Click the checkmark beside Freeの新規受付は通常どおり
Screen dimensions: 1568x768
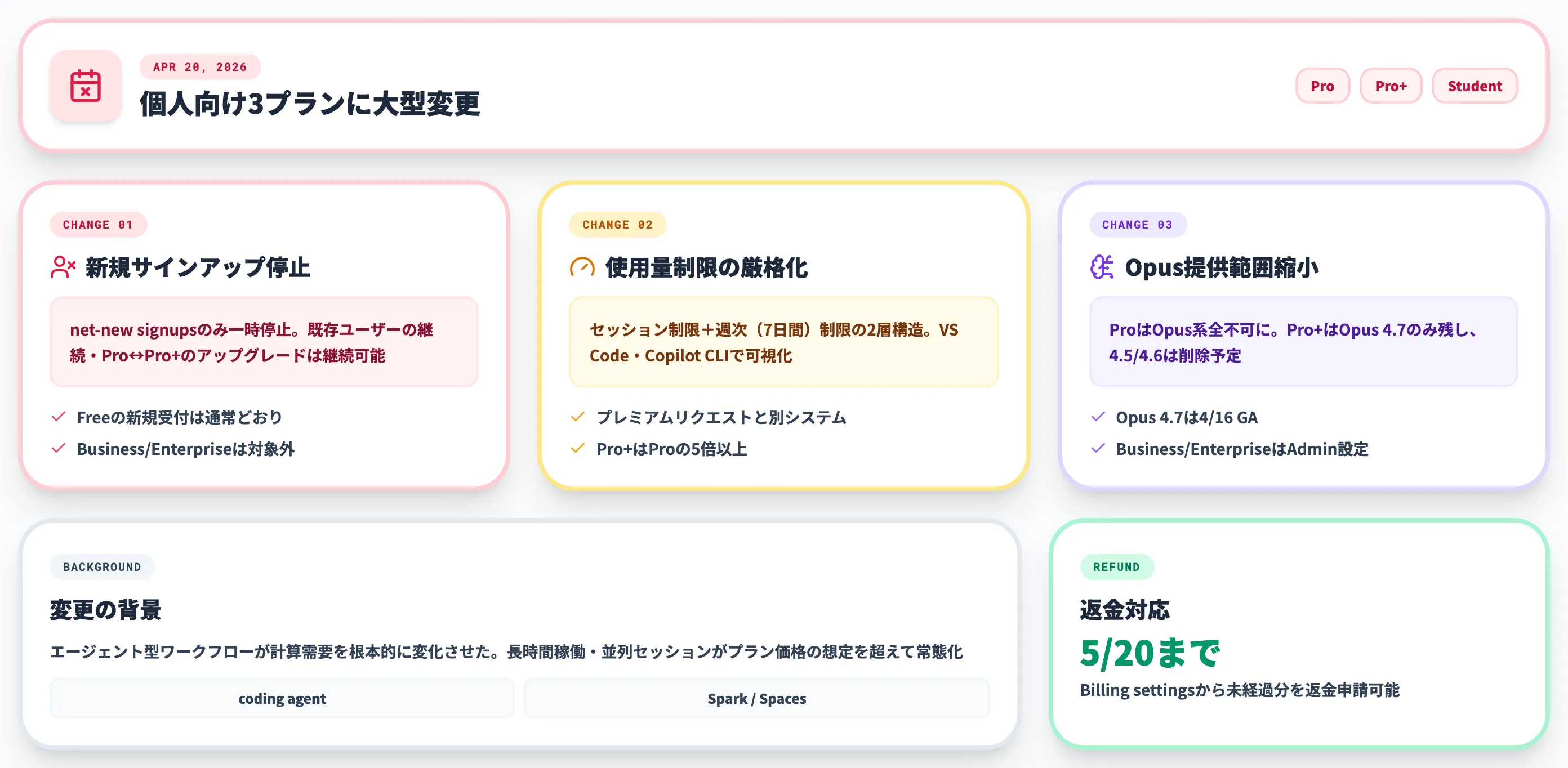click(59, 417)
